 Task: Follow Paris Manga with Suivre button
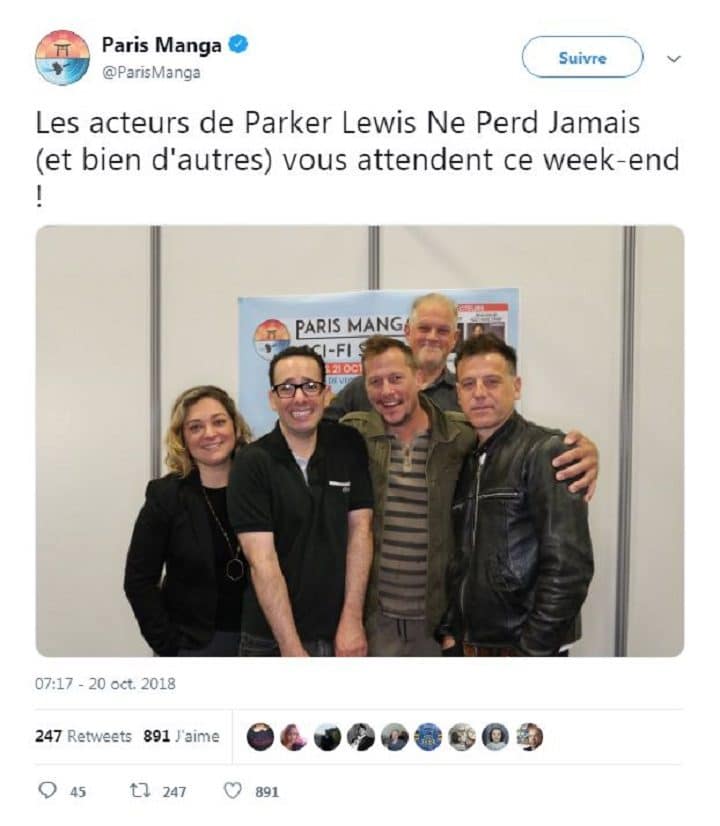tap(582, 57)
